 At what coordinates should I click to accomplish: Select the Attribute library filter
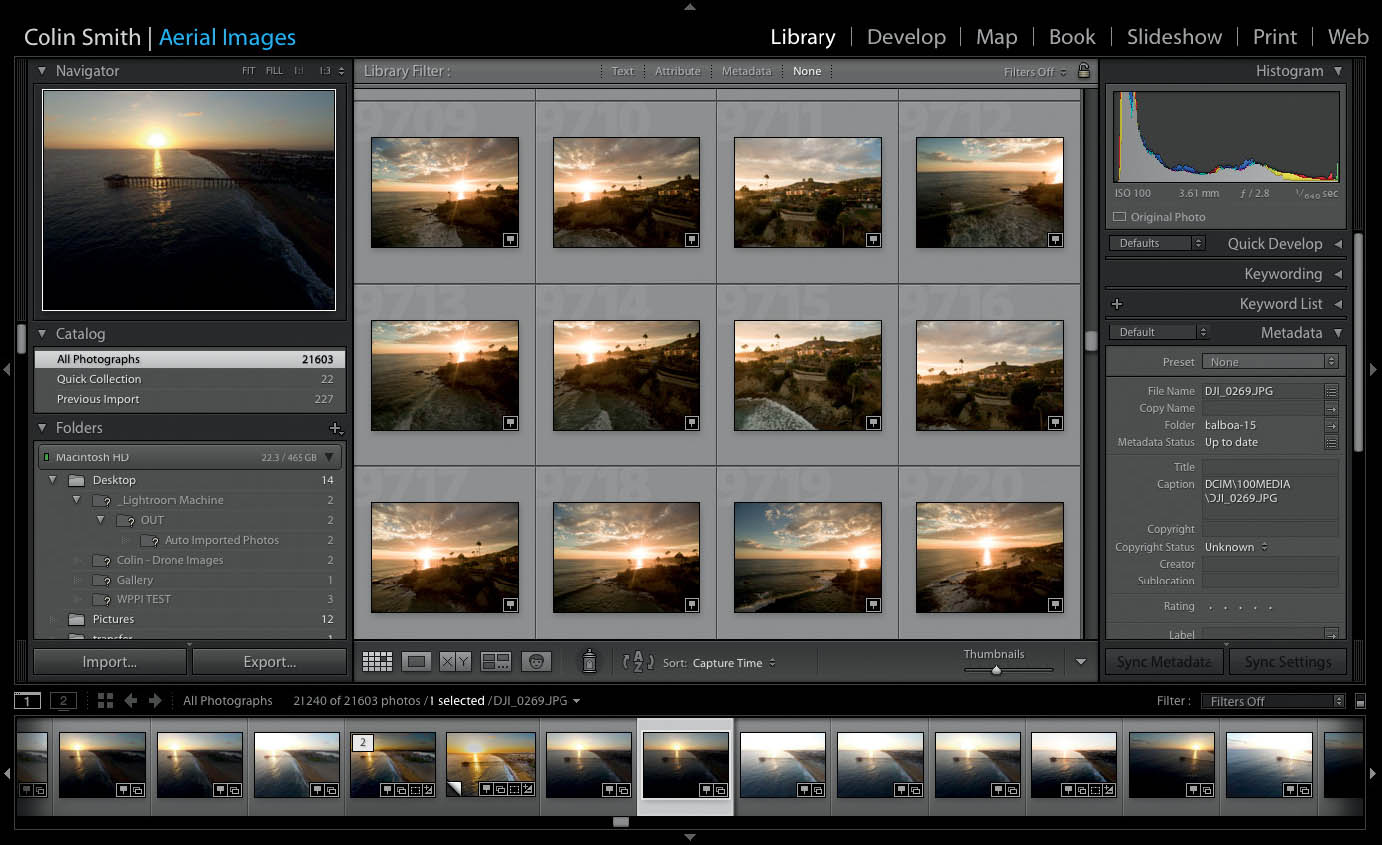point(678,71)
